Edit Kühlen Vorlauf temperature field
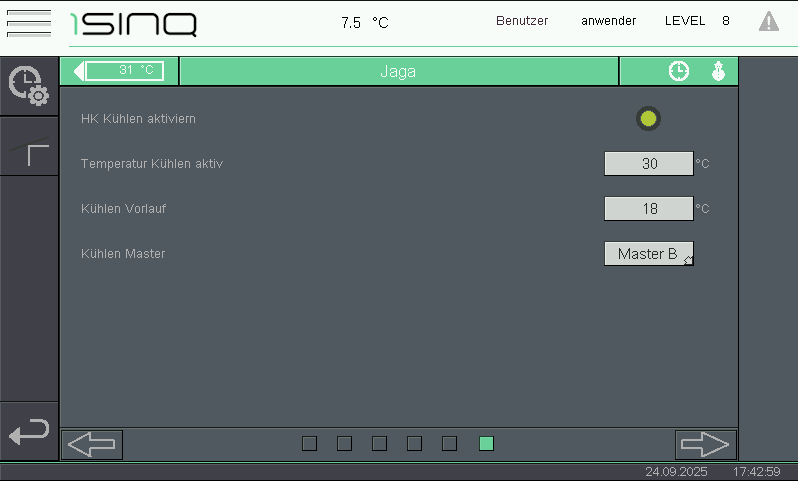Image resolution: width=798 pixels, height=481 pixels. tap(648, 209)
